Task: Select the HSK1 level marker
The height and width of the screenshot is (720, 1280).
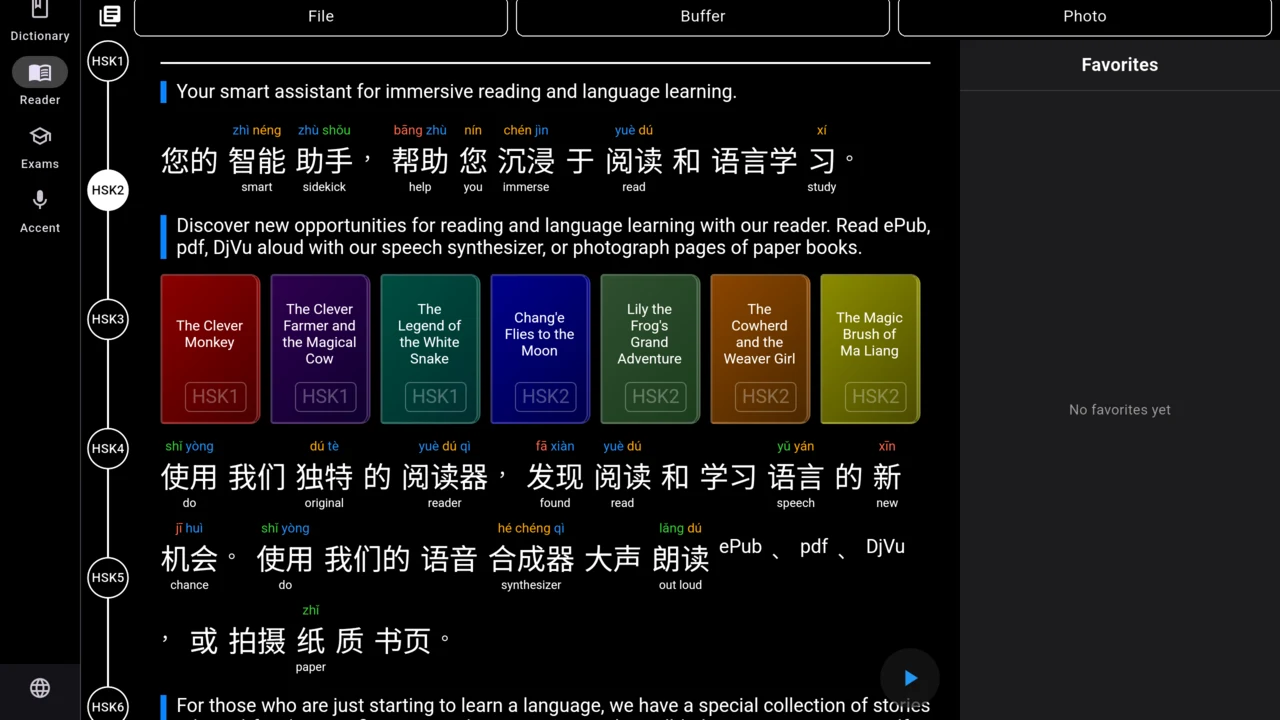Action: [x=108, y=61]
